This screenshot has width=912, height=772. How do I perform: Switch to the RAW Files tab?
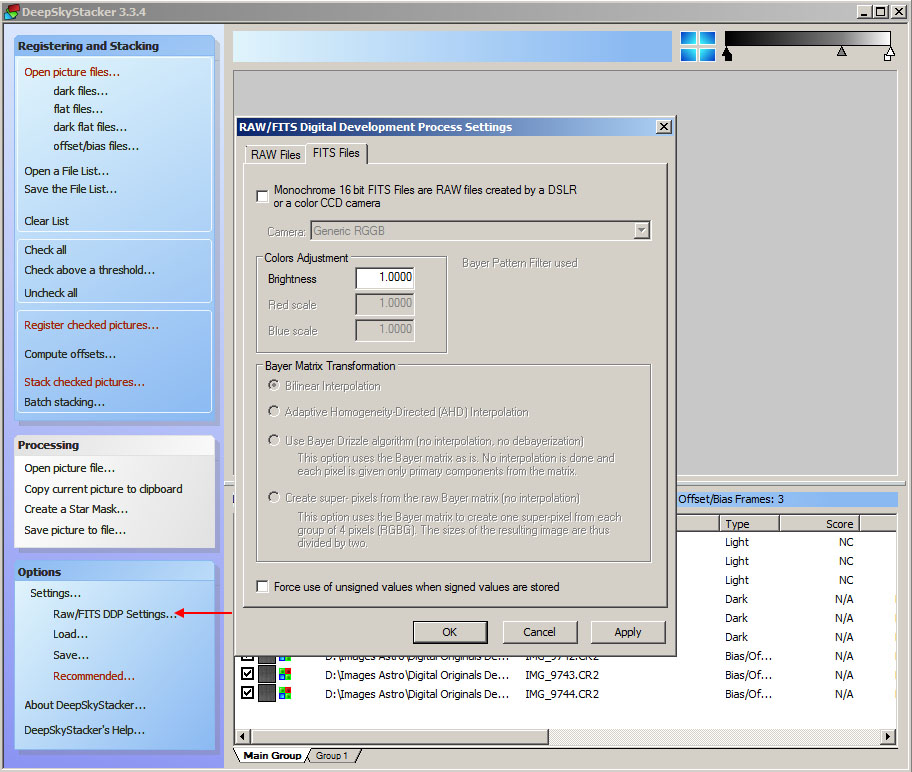275,154
